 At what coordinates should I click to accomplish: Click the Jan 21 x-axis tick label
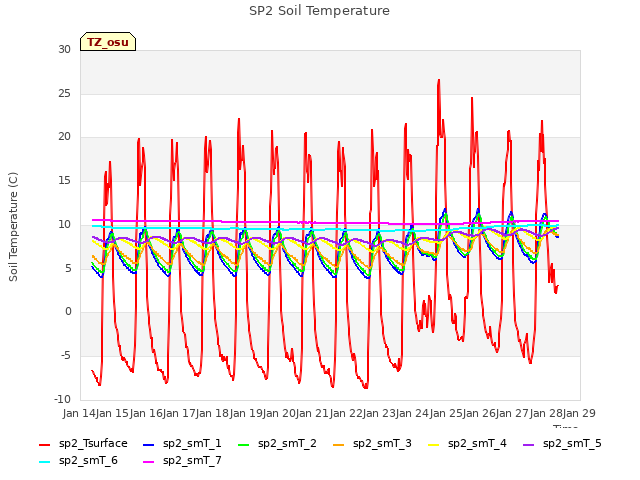(x=313, y=413)
